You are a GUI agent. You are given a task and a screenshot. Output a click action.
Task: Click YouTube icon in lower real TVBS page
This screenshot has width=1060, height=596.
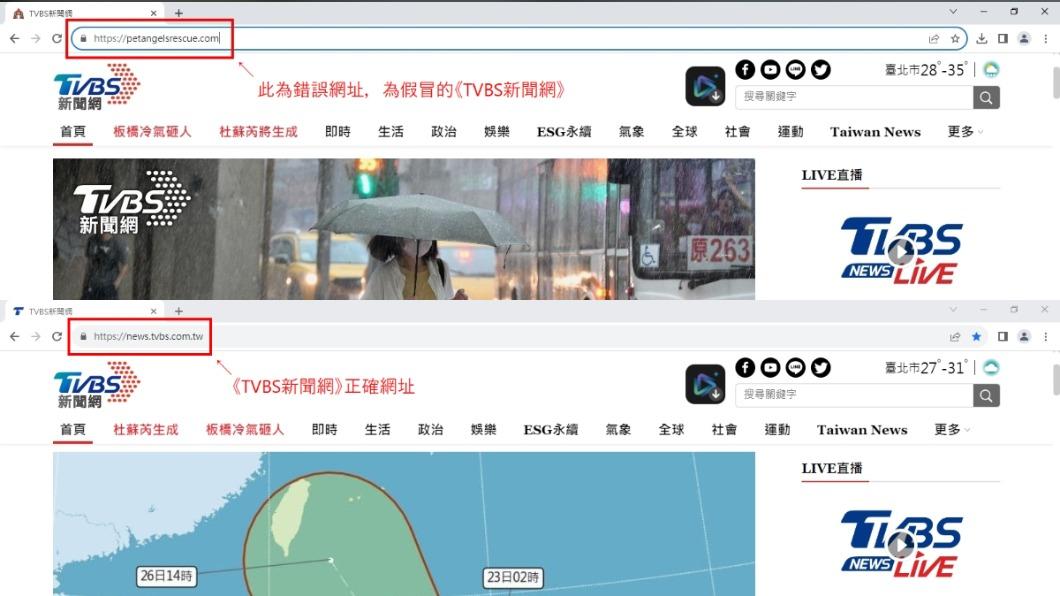coord(770,368)
